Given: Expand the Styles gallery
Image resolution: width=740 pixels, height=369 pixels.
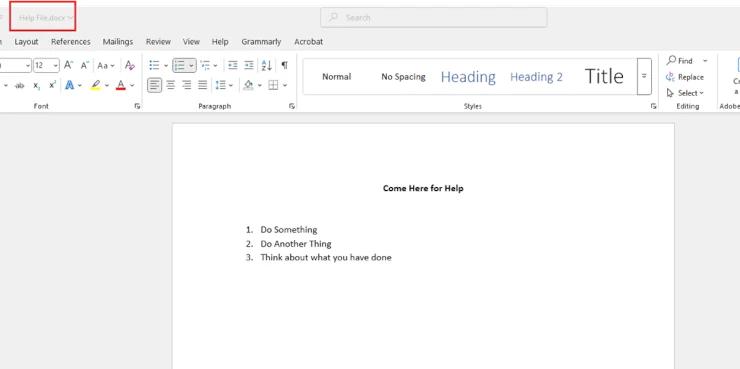Looking at the screenshot, I should click(644, 76).
